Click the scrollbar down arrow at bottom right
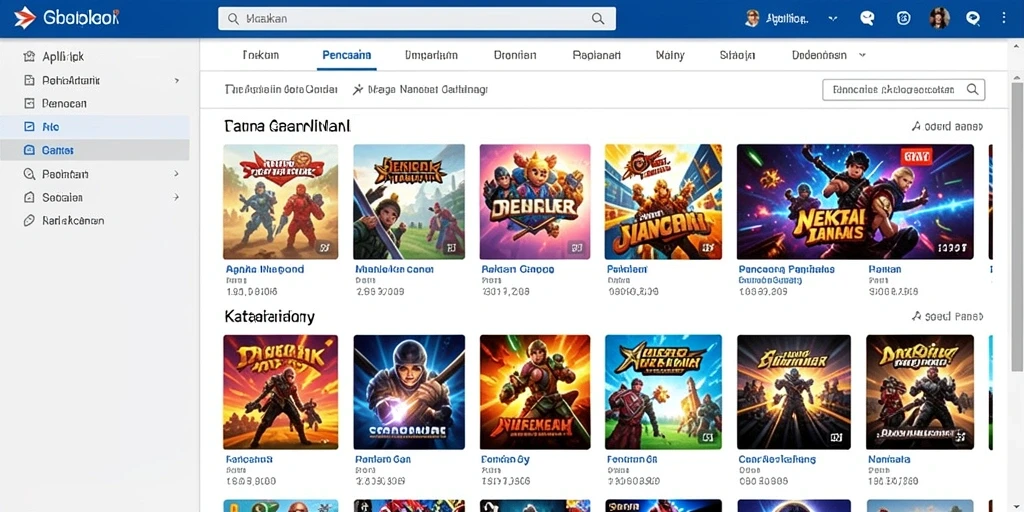The height and width of the screenshot is (512, 1024). click(1017, 506)
